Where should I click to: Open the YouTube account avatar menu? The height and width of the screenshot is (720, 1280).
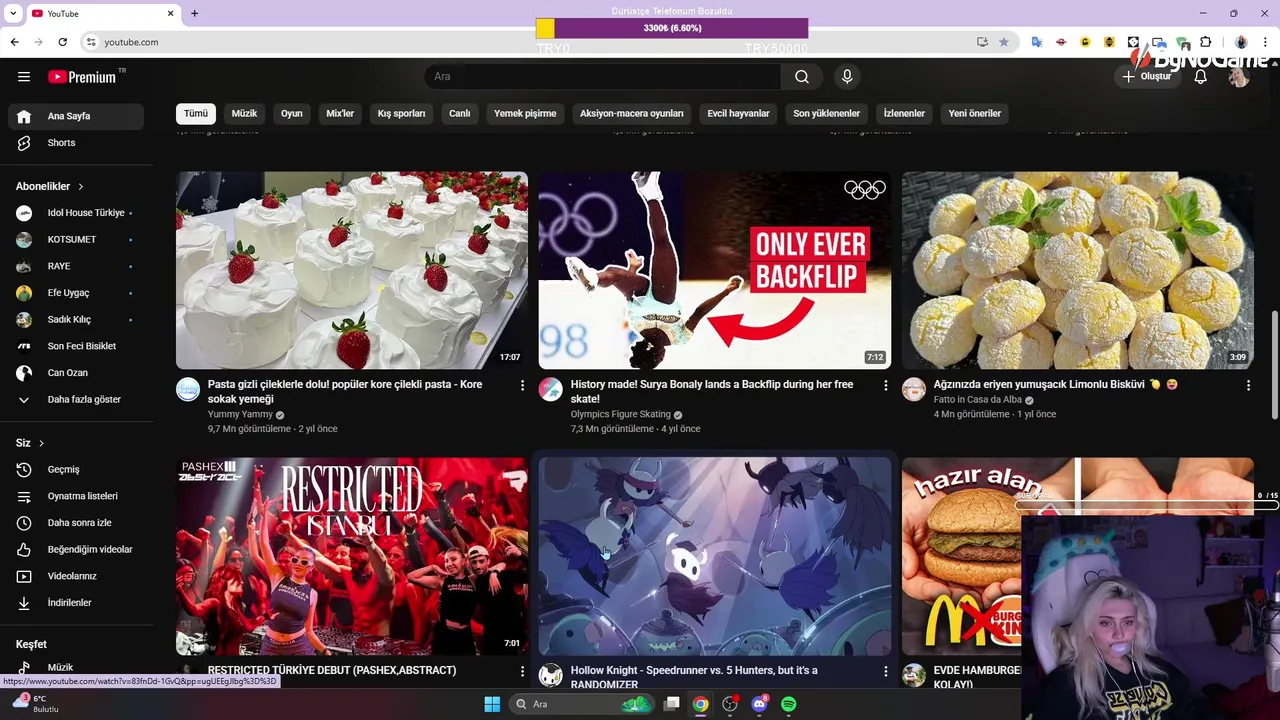(1239, 77)
